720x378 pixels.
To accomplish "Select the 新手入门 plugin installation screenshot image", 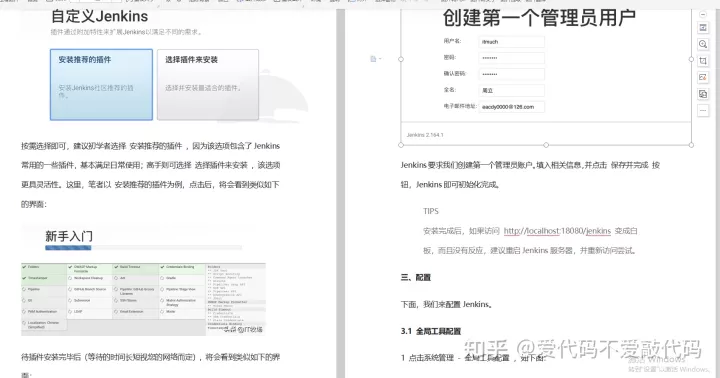I will pos(143,279).
